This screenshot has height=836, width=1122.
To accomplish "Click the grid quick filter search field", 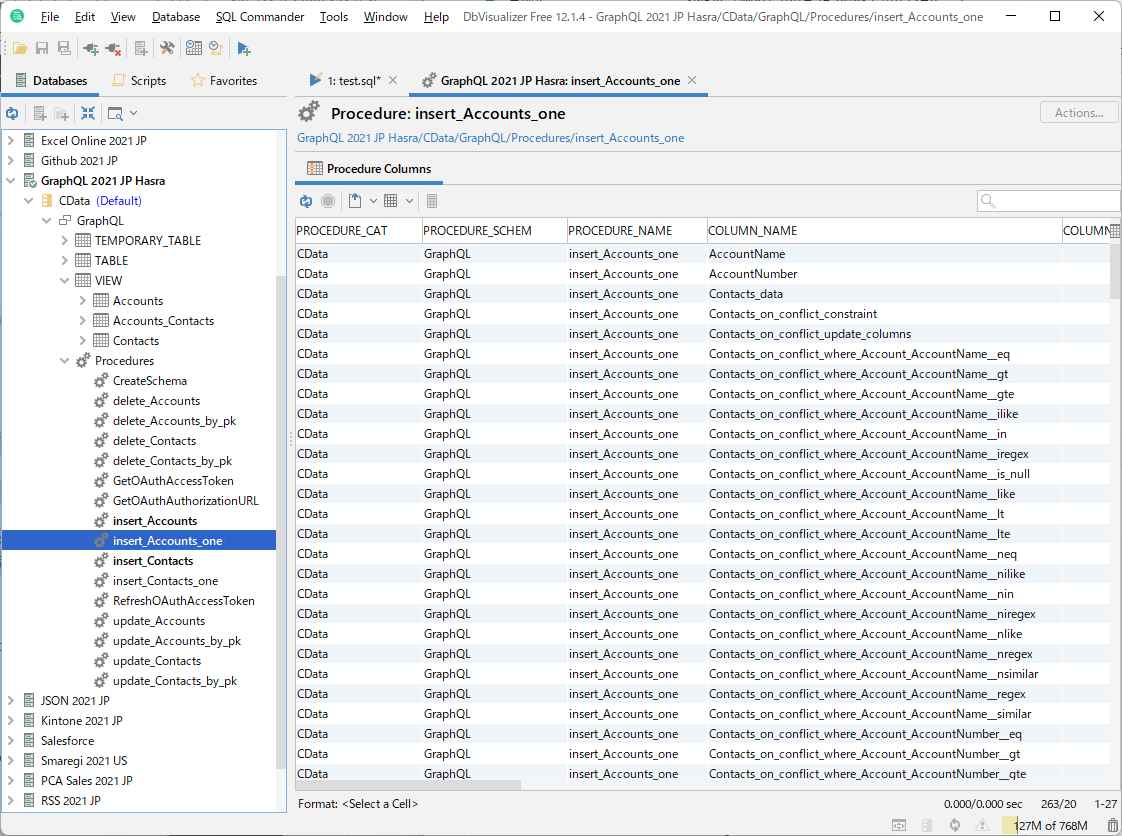I will point(1049,201).
